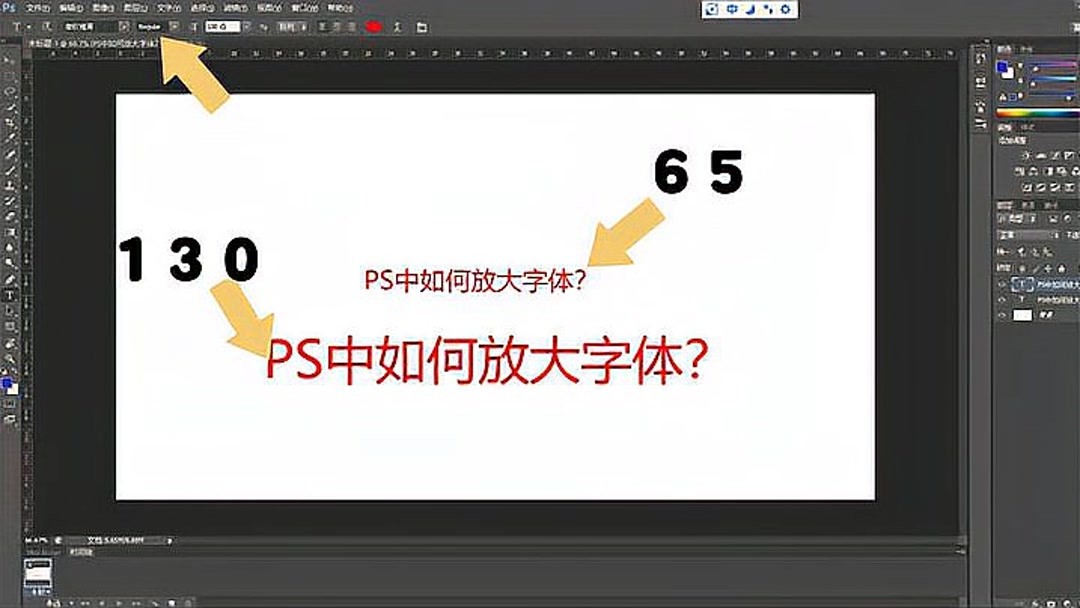The width and height of the screenshot is (1080, 608).
Task: Hide the top text layer with its eye toggle
Action: tap(1001, 284)
